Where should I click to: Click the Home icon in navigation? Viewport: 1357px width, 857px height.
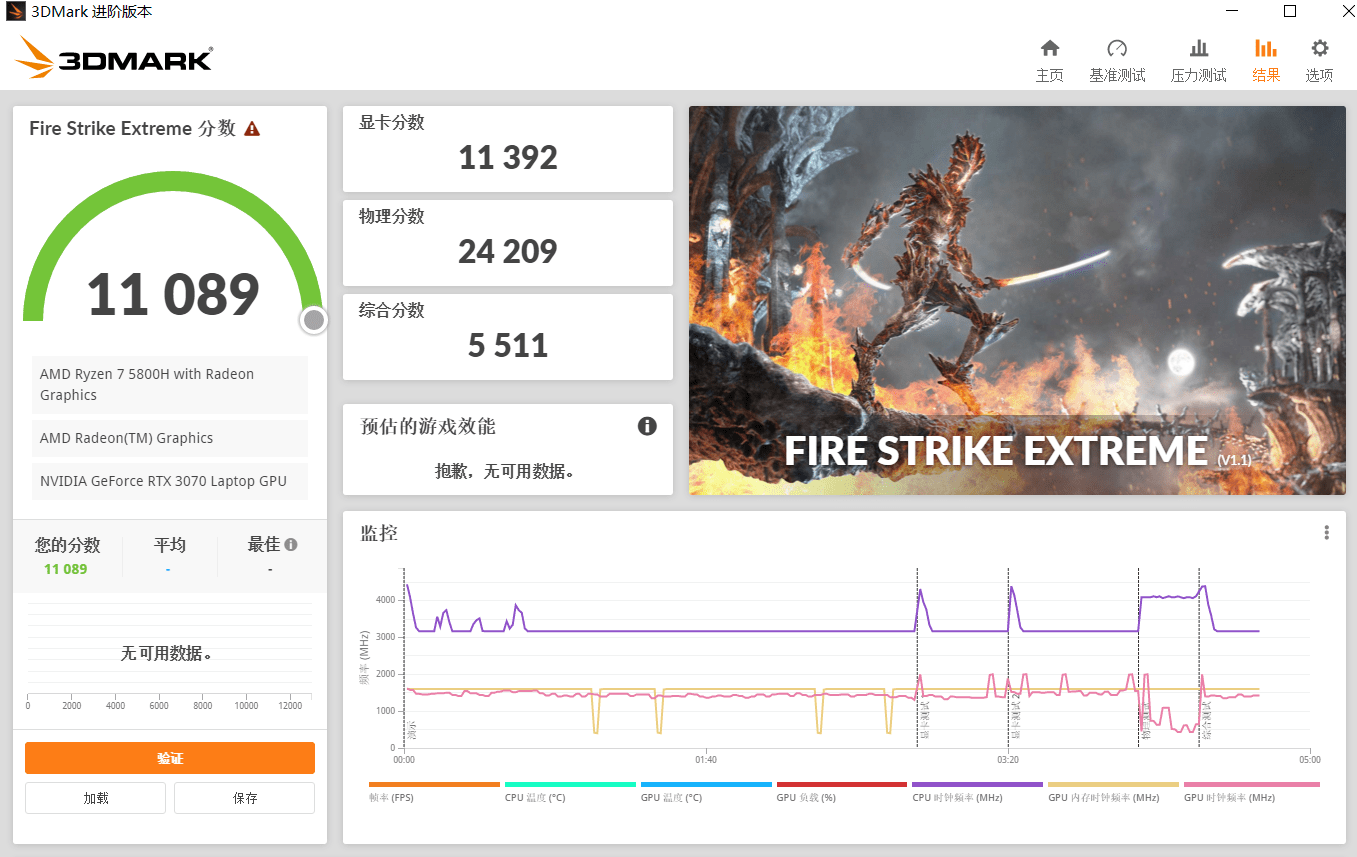point(1049,49)
